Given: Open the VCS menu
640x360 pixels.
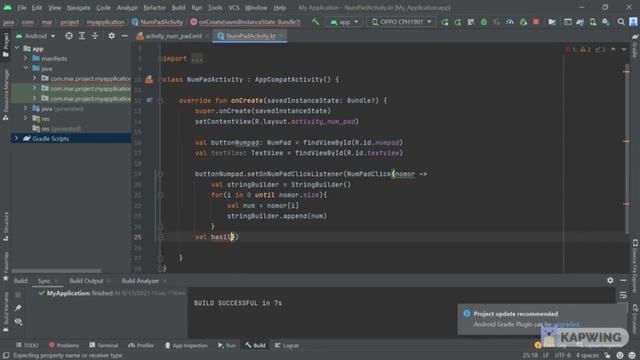Looking at the screenshot, I should click(234, 8).
